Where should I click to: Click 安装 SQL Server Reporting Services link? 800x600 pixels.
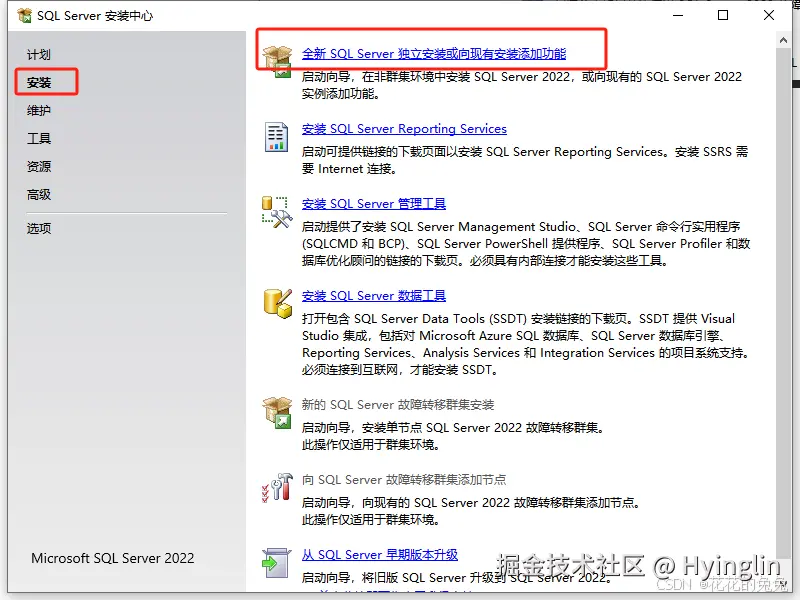pos(404,129)
